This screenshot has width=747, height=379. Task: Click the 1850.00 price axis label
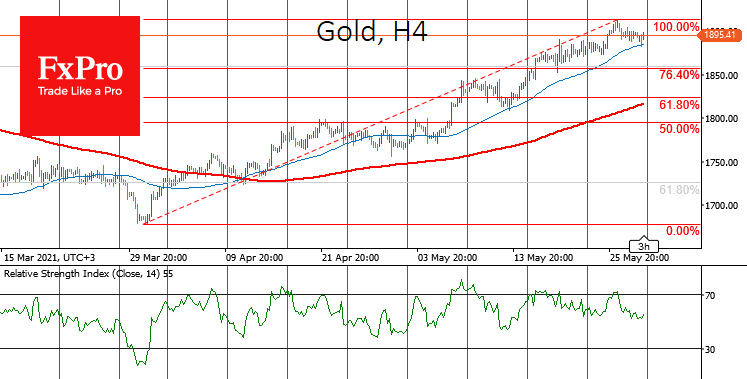click(x=722, y=75)
